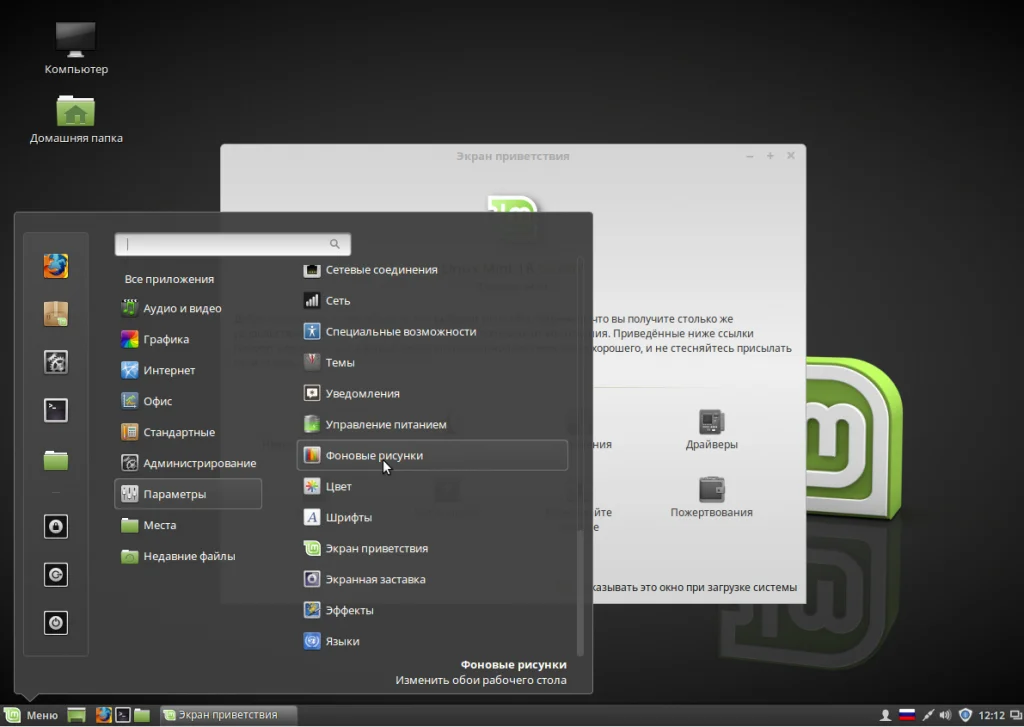The image size is (1024, 727).
Task: Open Драйверы in the welcome screen
Action: point(711,429)
